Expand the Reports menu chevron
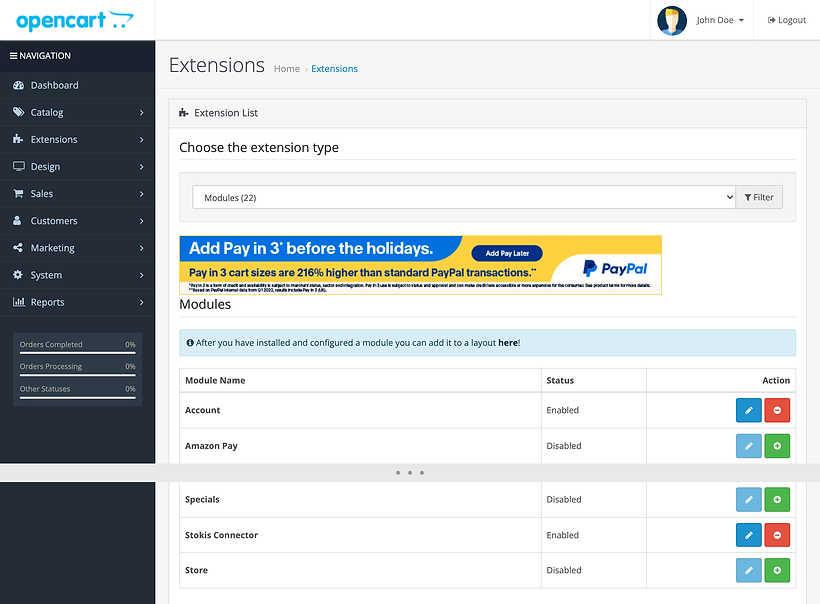Image resolution: width=820 pixels, height=604 pixels. [x=141, y=302]
